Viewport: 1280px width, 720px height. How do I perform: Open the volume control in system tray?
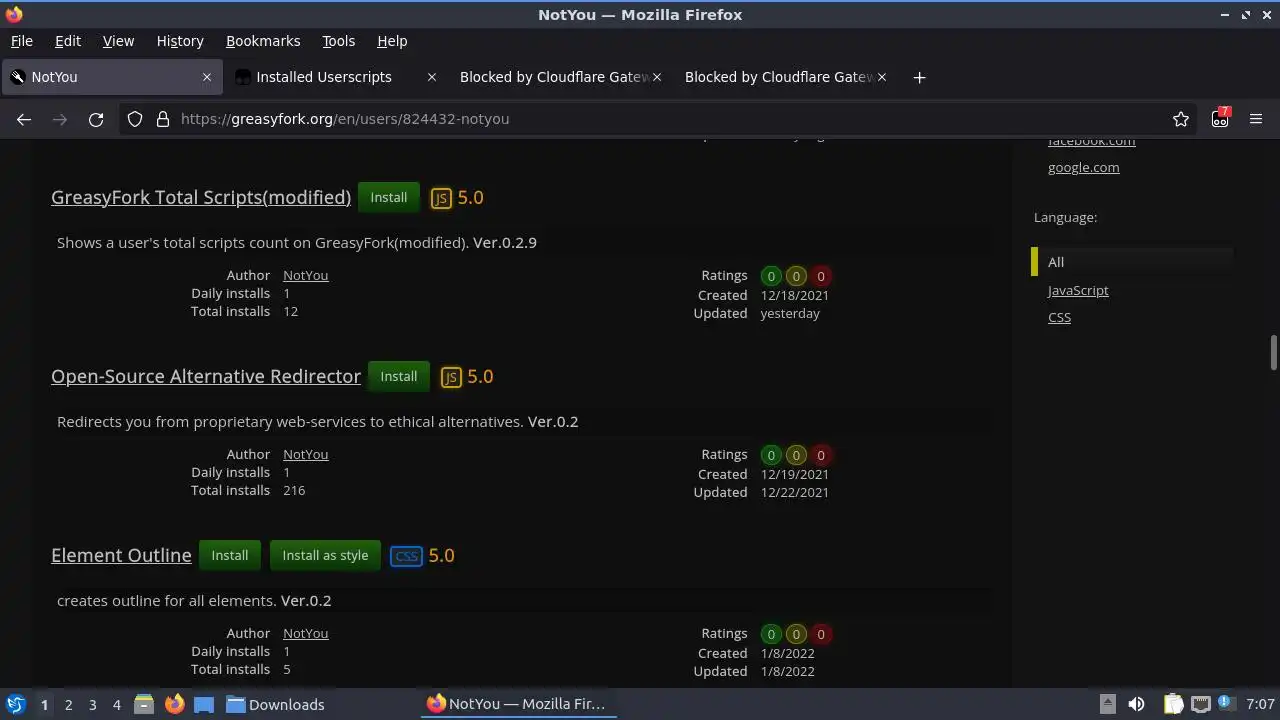coord(1136,704)
